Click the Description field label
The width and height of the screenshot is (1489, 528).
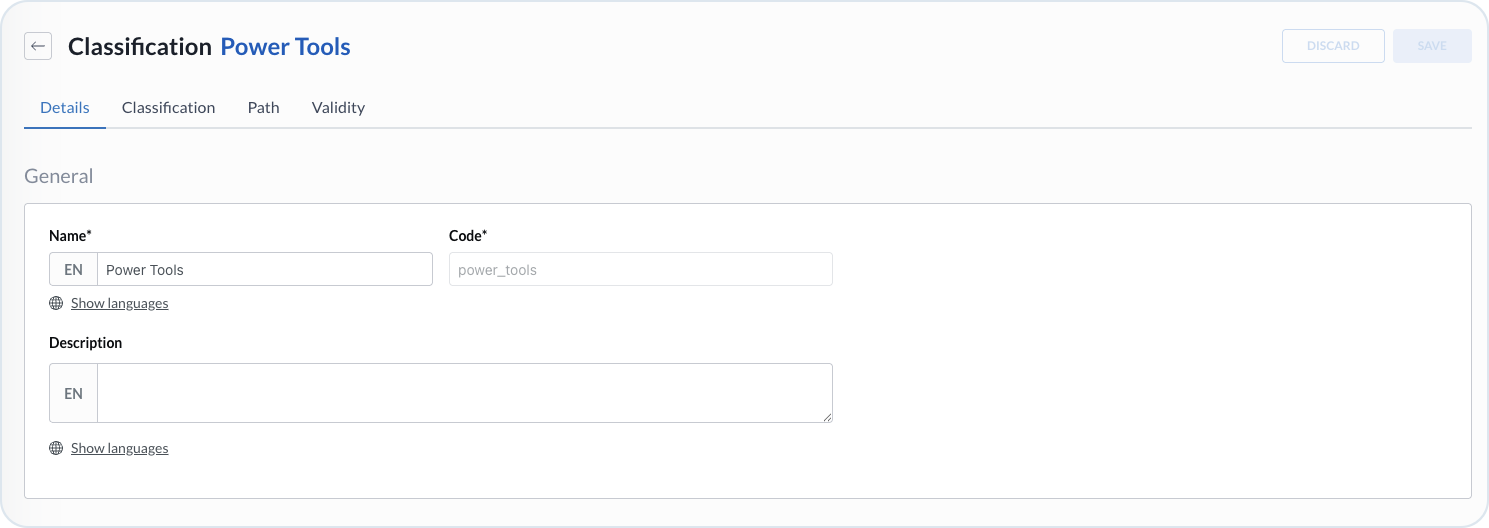85,343
